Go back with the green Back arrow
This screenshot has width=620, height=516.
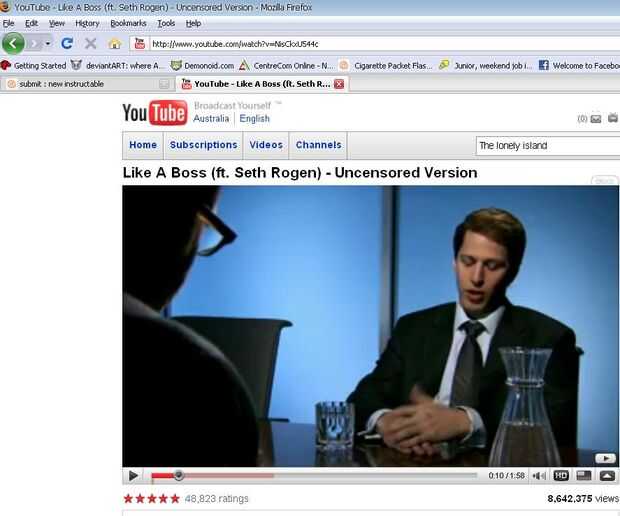point(13,43)
